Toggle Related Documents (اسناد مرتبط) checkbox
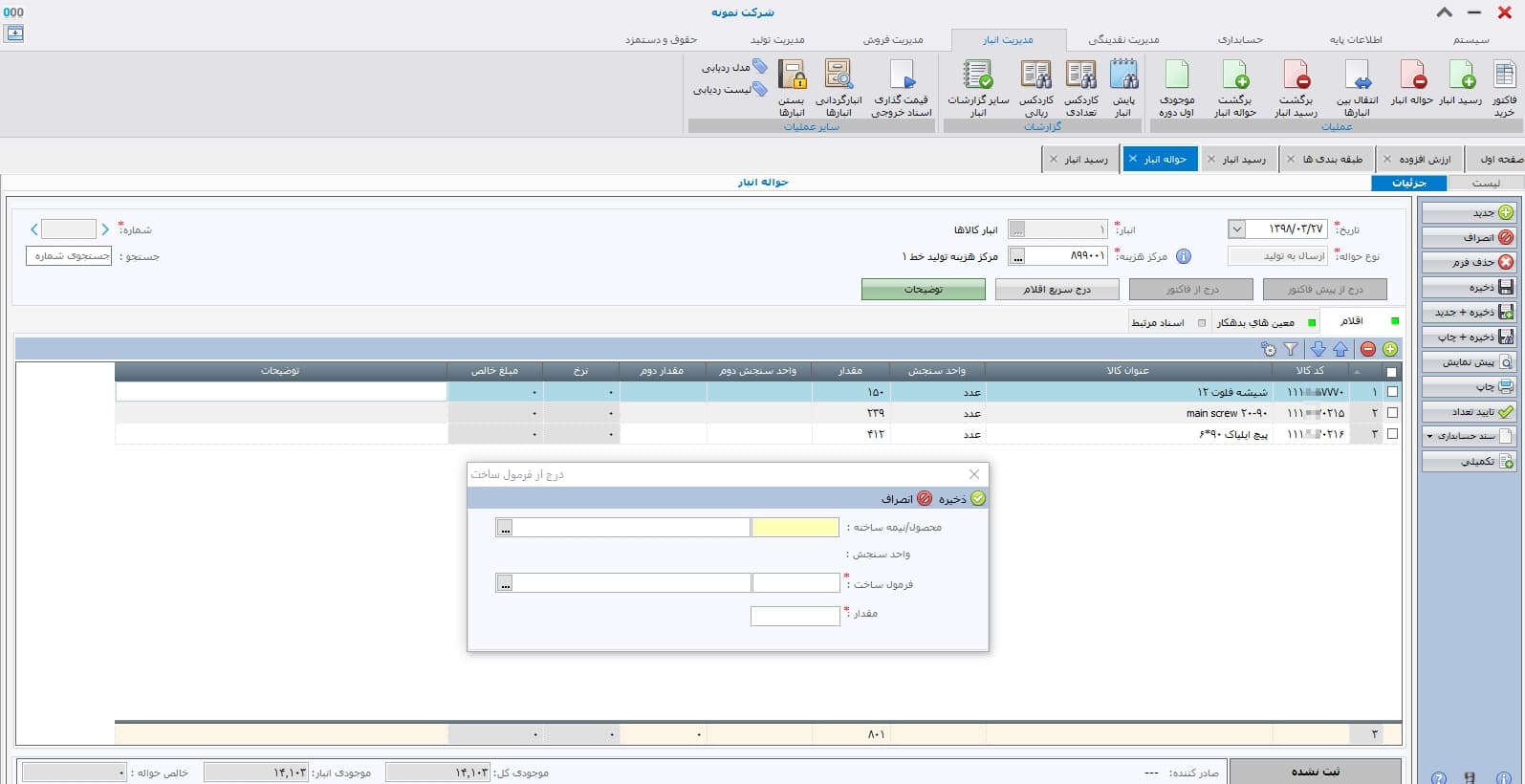 click(1202, 323)
